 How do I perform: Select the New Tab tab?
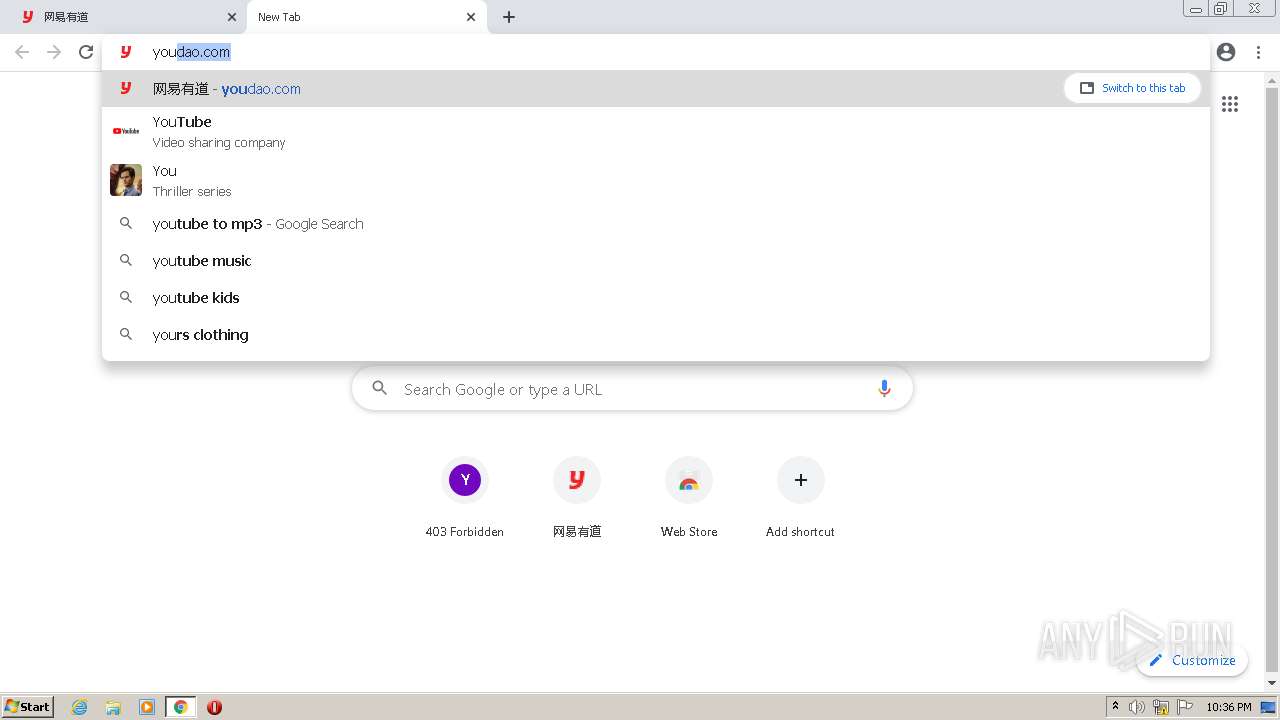[x=365, y=17]
